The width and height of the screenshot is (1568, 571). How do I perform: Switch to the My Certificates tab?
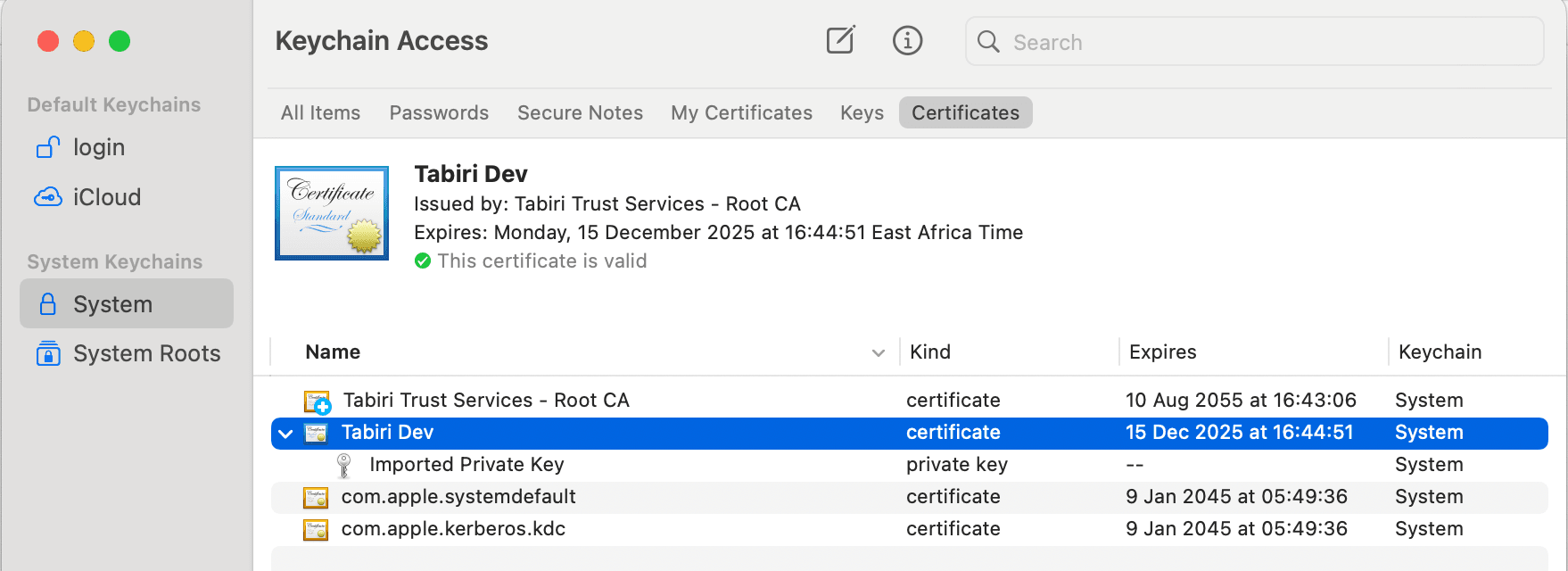tap(741, 112)
